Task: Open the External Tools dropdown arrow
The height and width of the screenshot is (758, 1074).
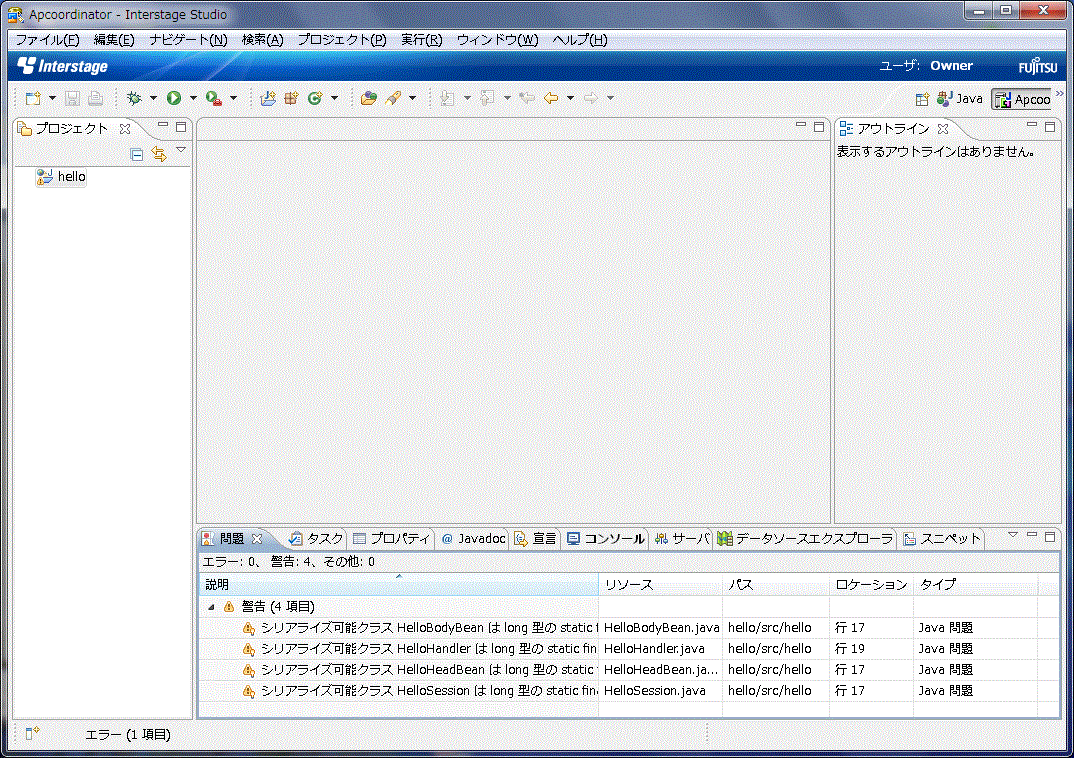Action: [x=234, y=99]
